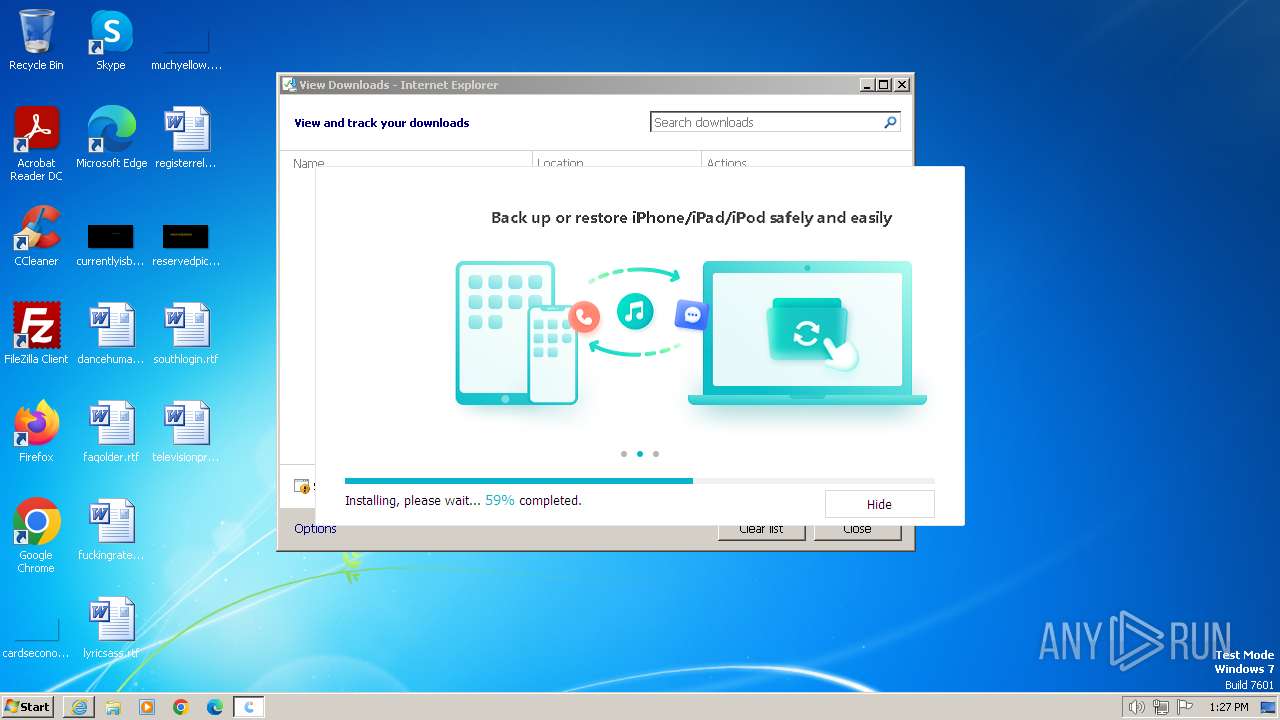Select the lyricsass.rtf file icon
The image size is (1280, 720).
pyautogui.click(x=111, y=627)
